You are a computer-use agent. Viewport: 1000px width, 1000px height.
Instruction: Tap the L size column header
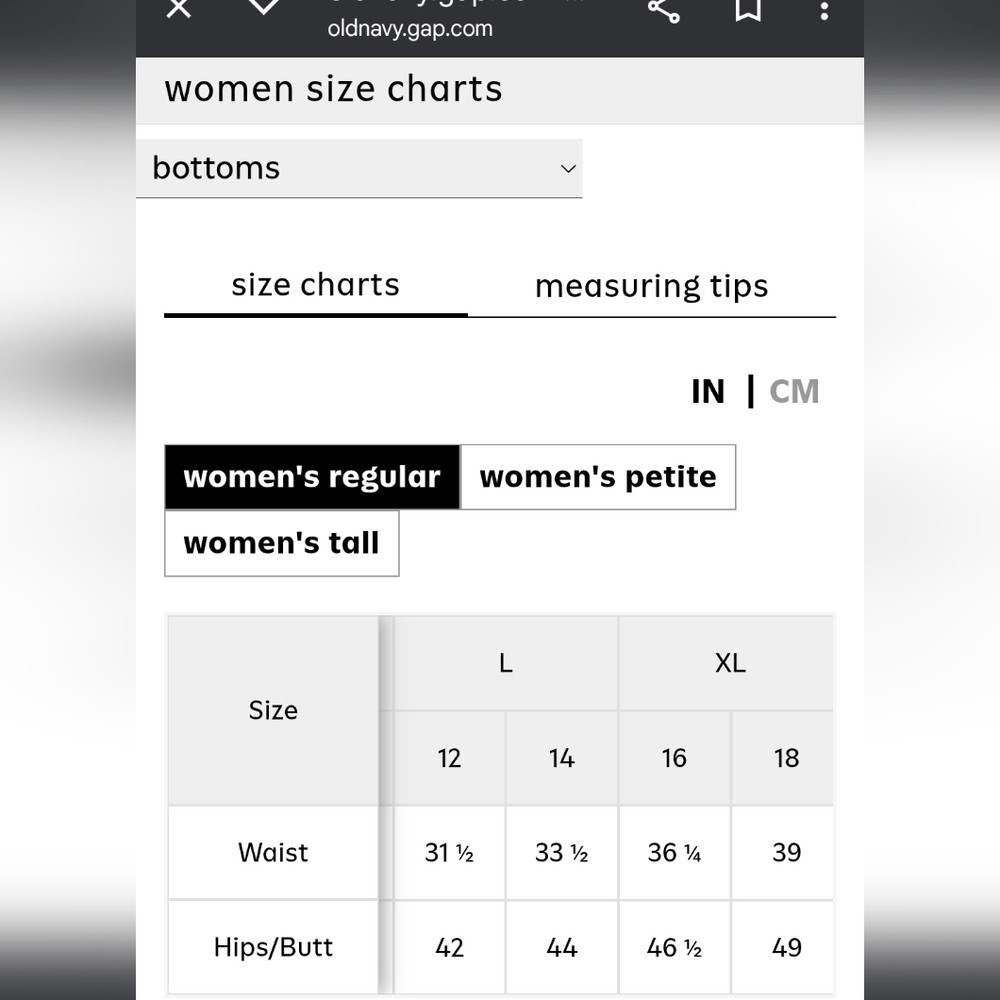point(505,663)
